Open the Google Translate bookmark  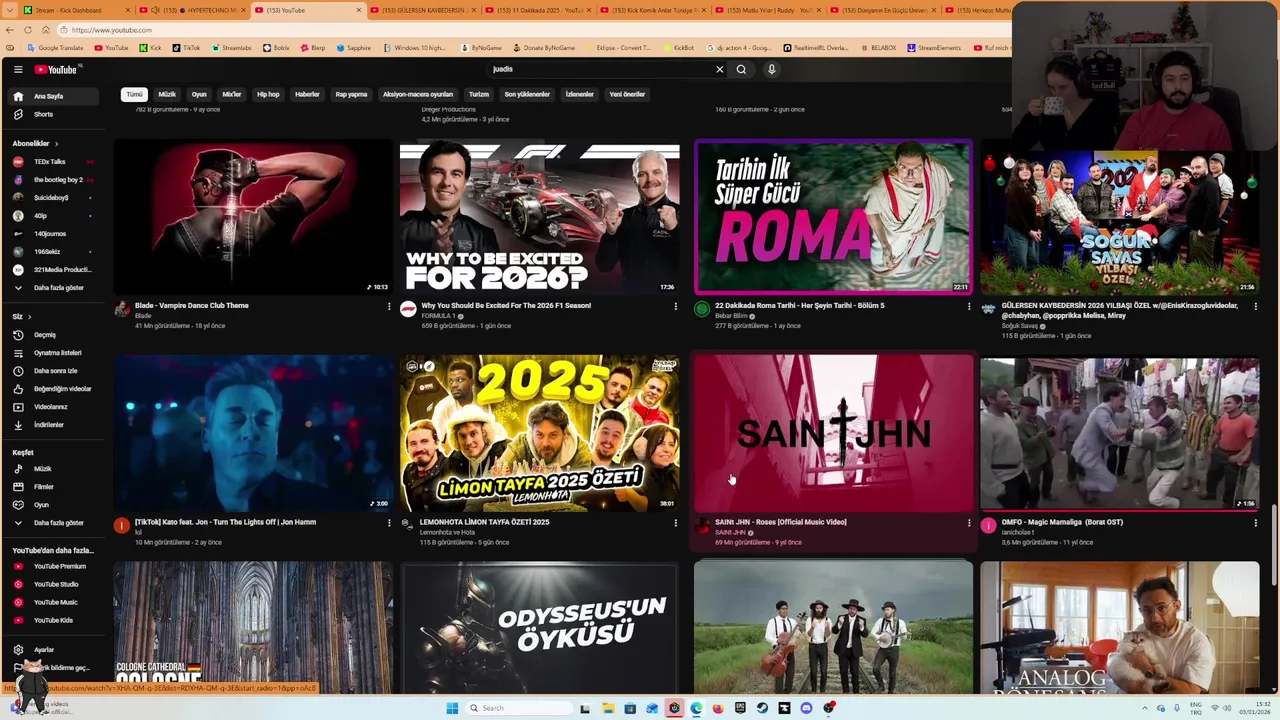tap(55, 48)
